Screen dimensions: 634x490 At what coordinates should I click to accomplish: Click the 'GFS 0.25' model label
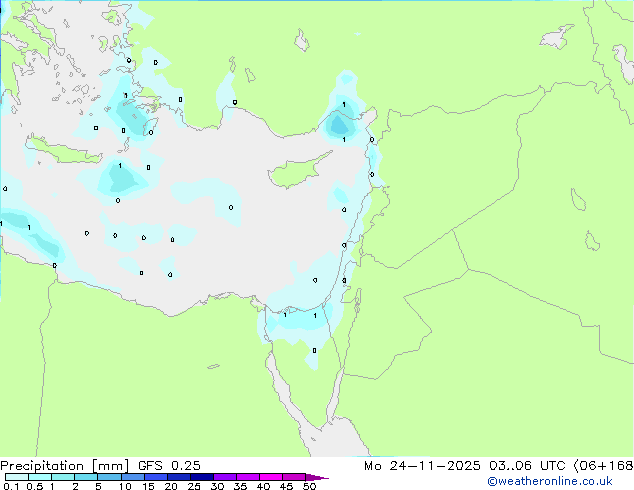point(169,466)
